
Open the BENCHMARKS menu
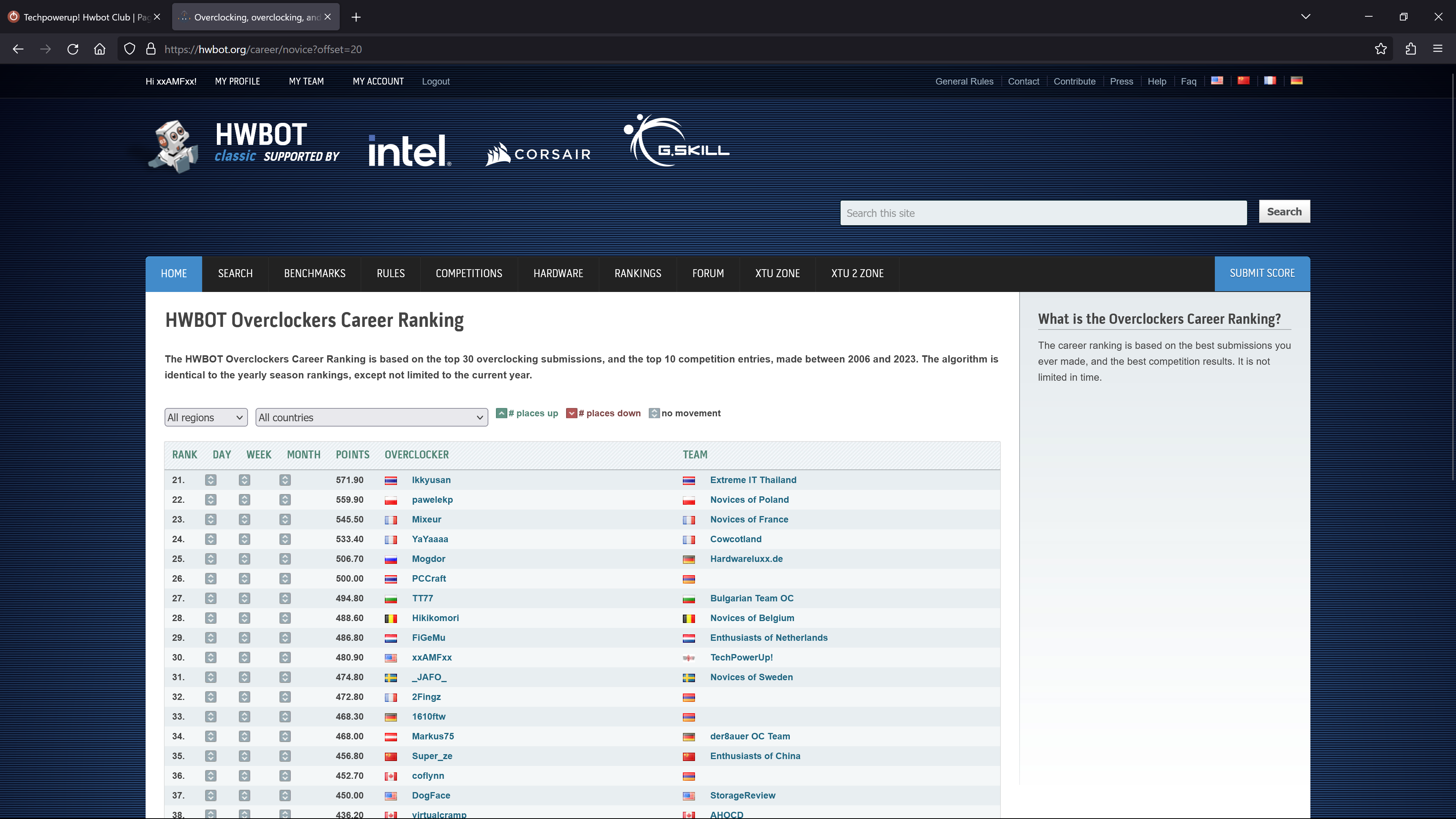coord(315,273)
